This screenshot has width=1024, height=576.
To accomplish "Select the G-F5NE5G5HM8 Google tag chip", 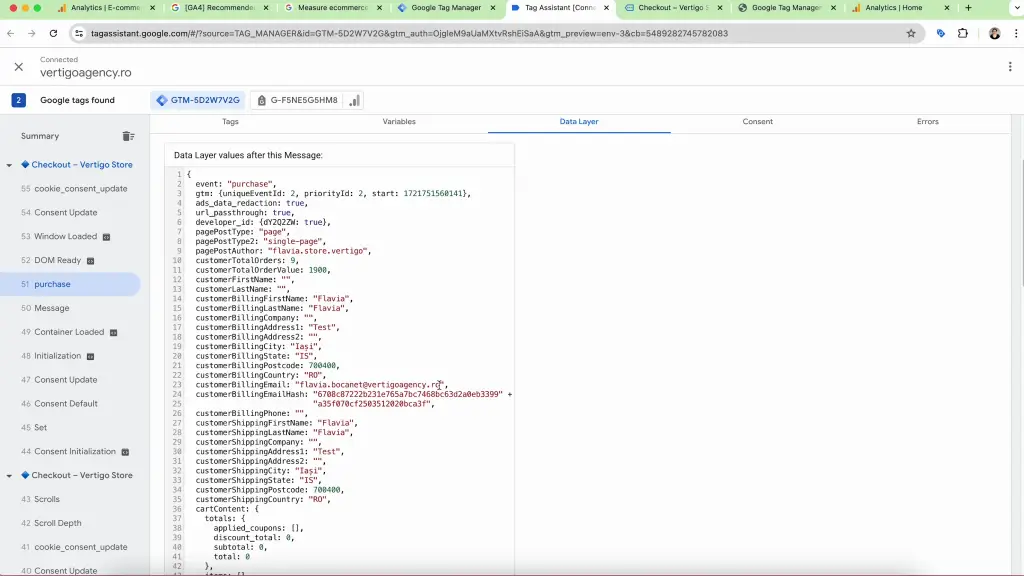I will coord(297,100).
